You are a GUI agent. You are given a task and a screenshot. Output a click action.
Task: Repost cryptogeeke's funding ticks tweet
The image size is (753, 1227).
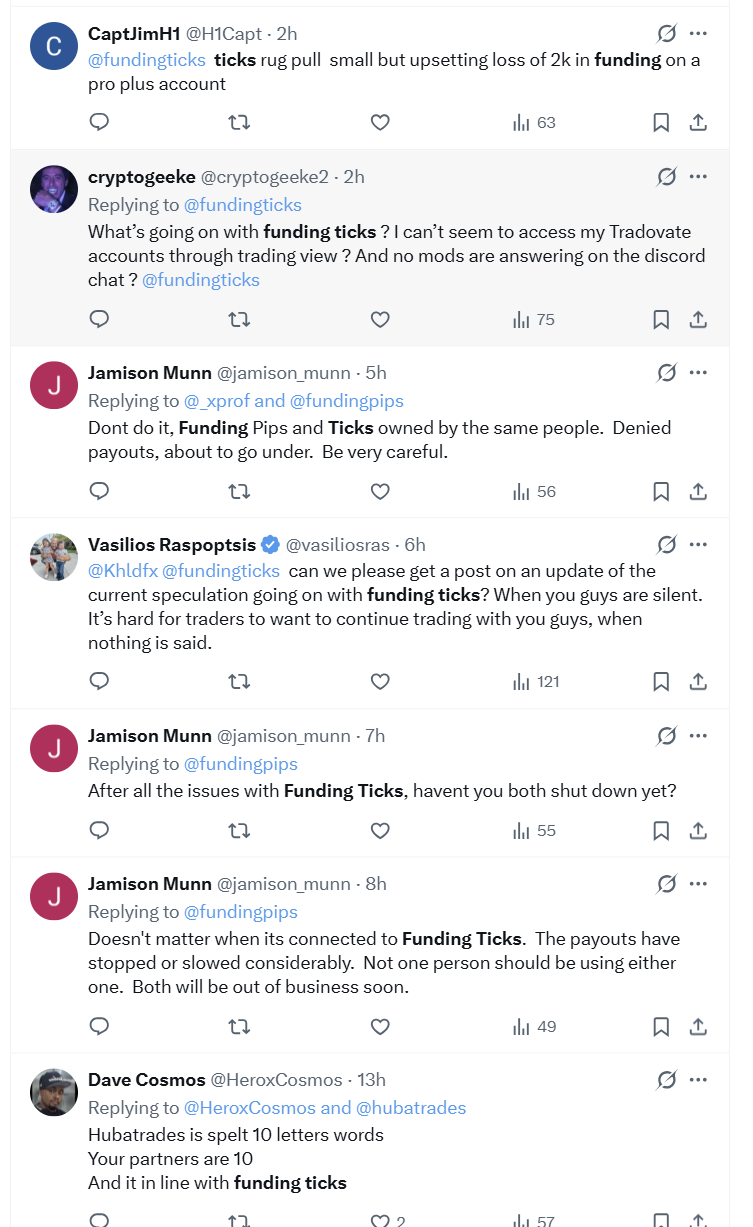[x=239, y=319]
